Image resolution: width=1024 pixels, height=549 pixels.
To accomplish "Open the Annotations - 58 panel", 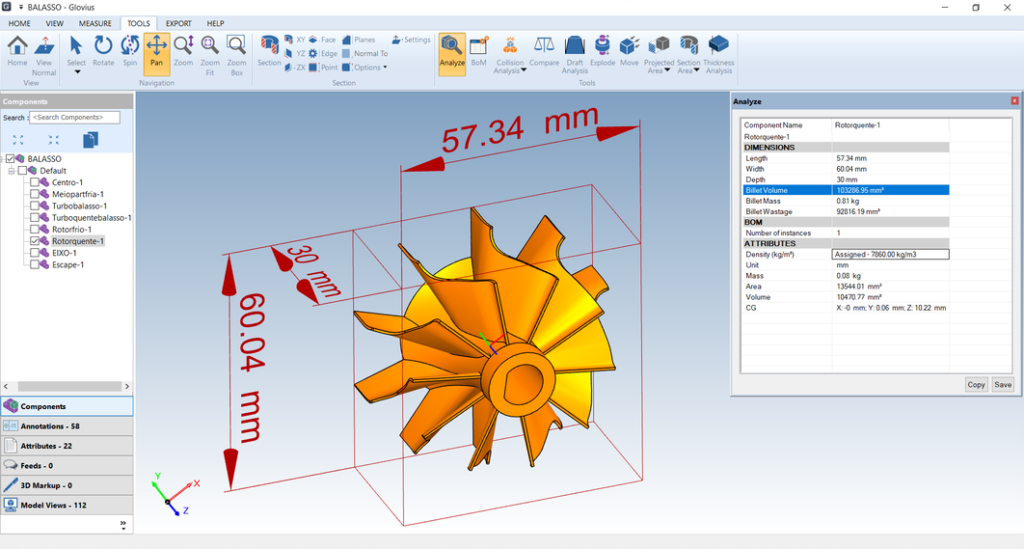I will click(67, 426).
